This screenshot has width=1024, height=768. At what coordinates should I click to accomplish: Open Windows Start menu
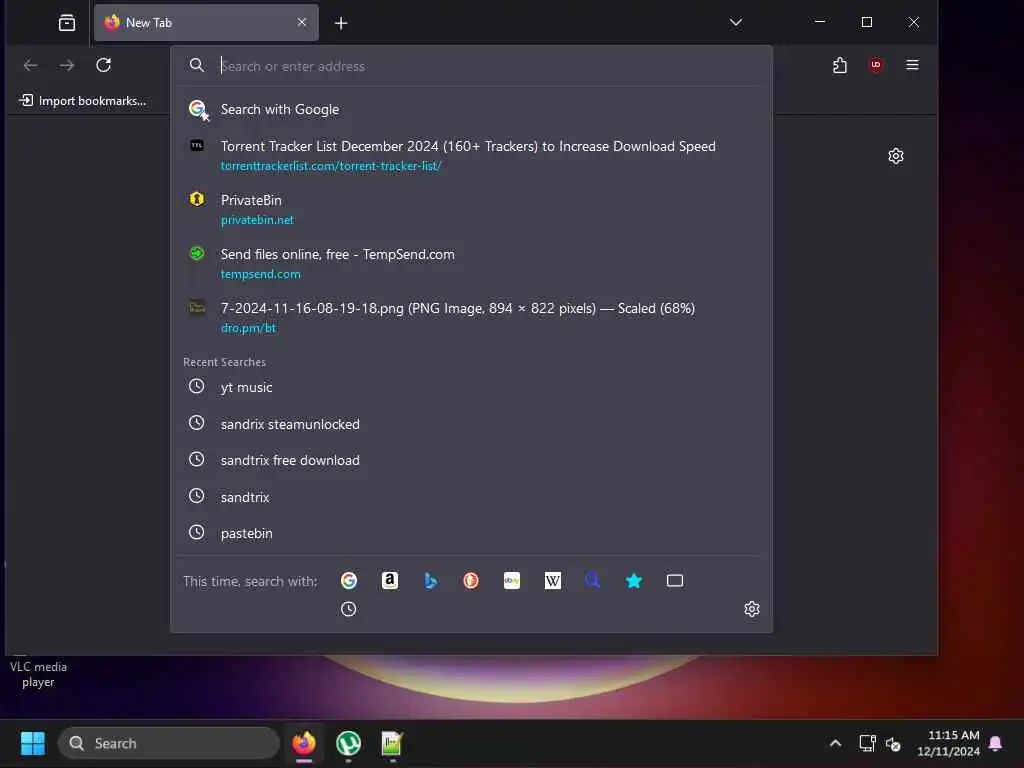33,743
